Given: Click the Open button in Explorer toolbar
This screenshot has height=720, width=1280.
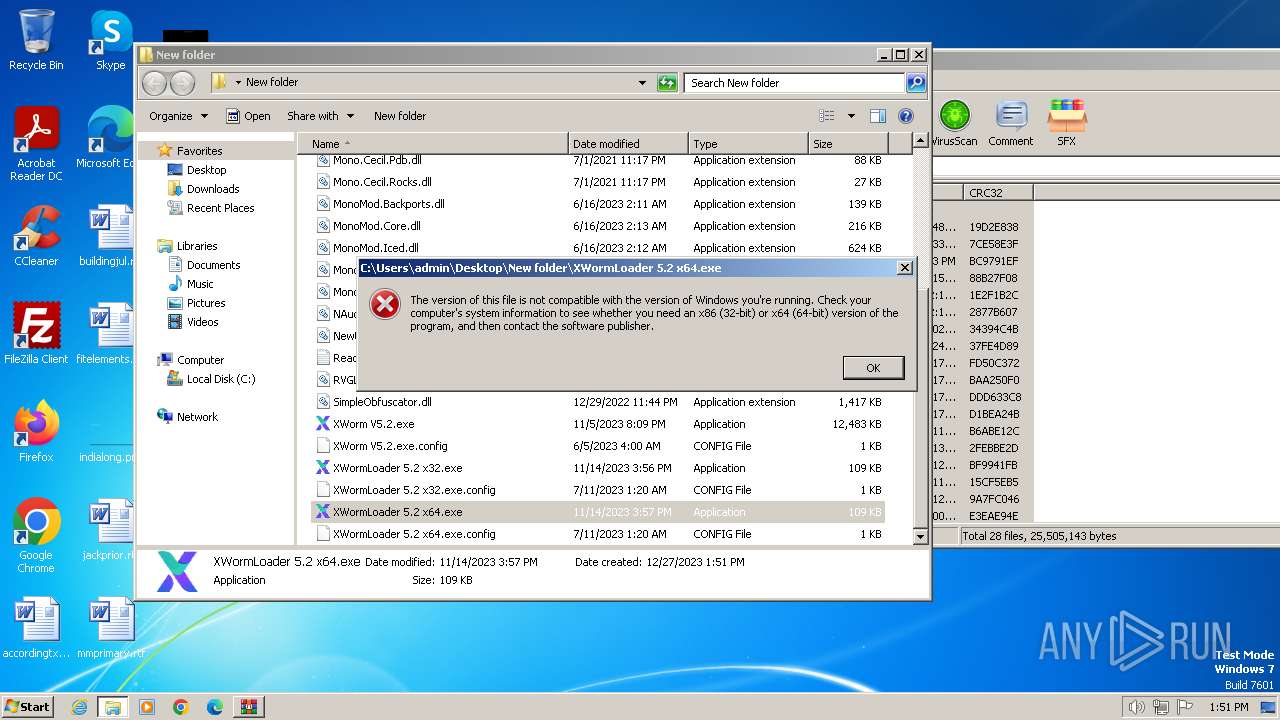Looking at the screenshot, I should 248,116.
